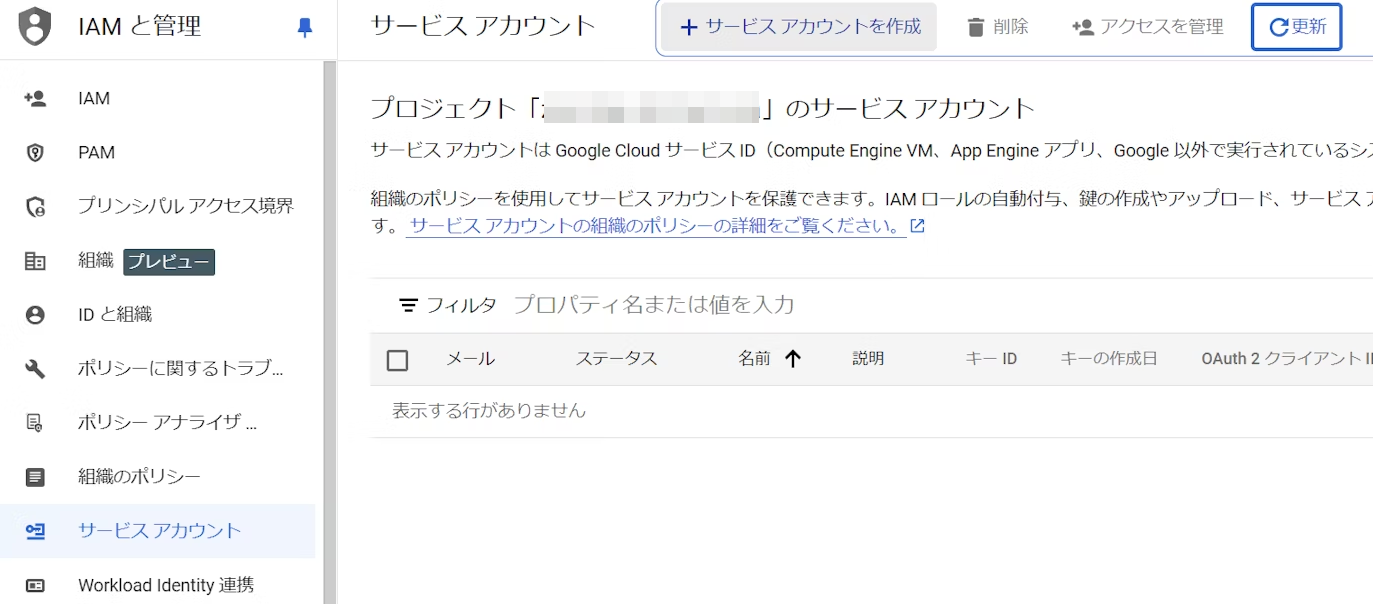Click the IAM person-add icon in sidebar
Screen dimensions: 1373x604
point(35,98)
